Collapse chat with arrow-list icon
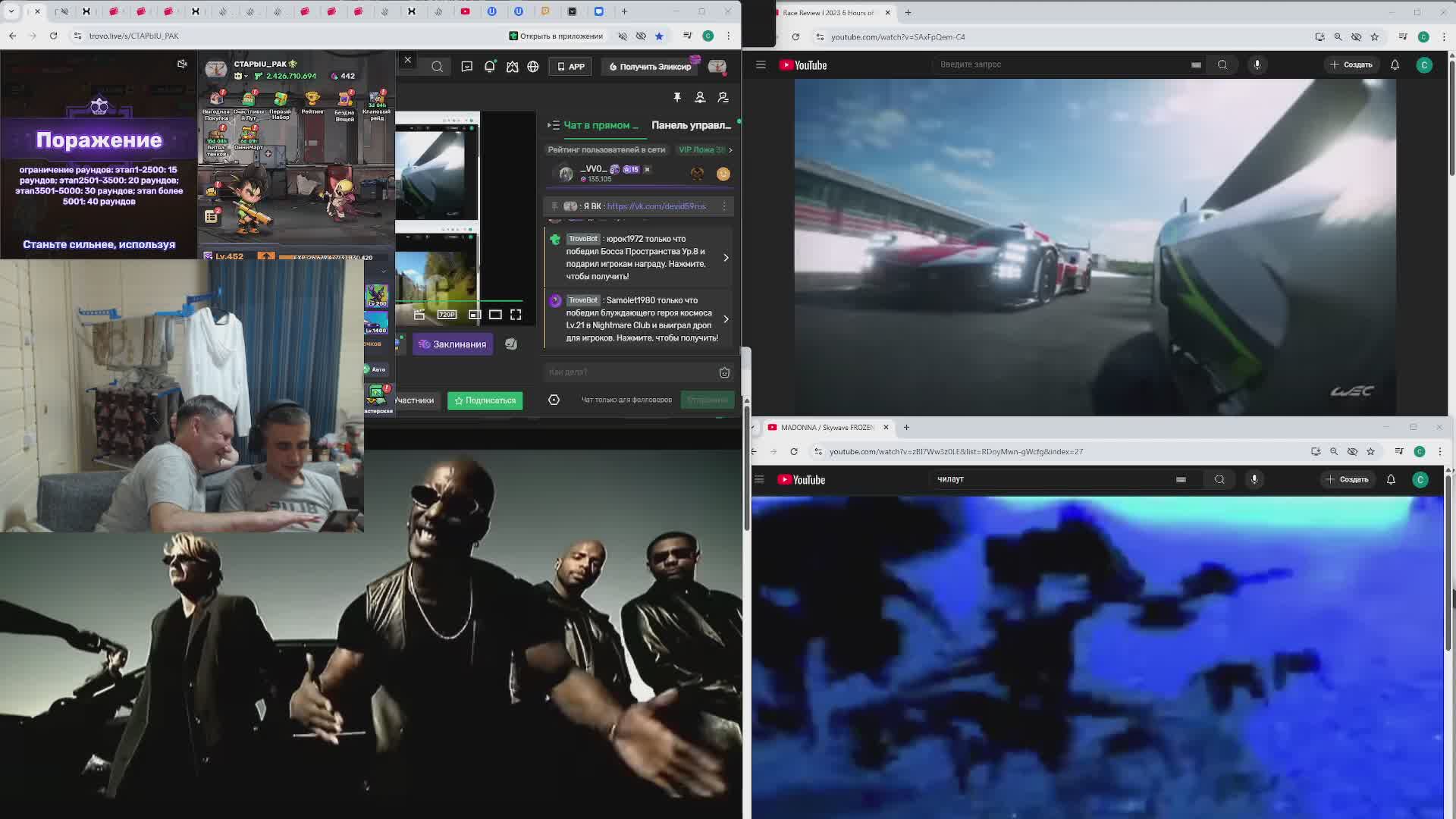This screenshot has height=819, width=1456. click(x=554, y=125)
